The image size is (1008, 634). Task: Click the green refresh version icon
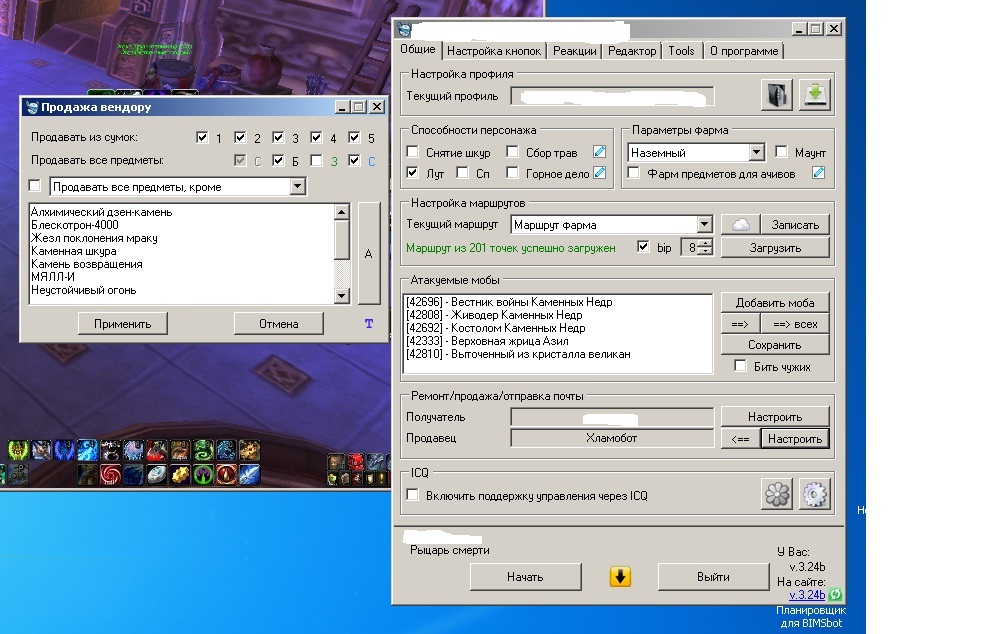(835, 595)
